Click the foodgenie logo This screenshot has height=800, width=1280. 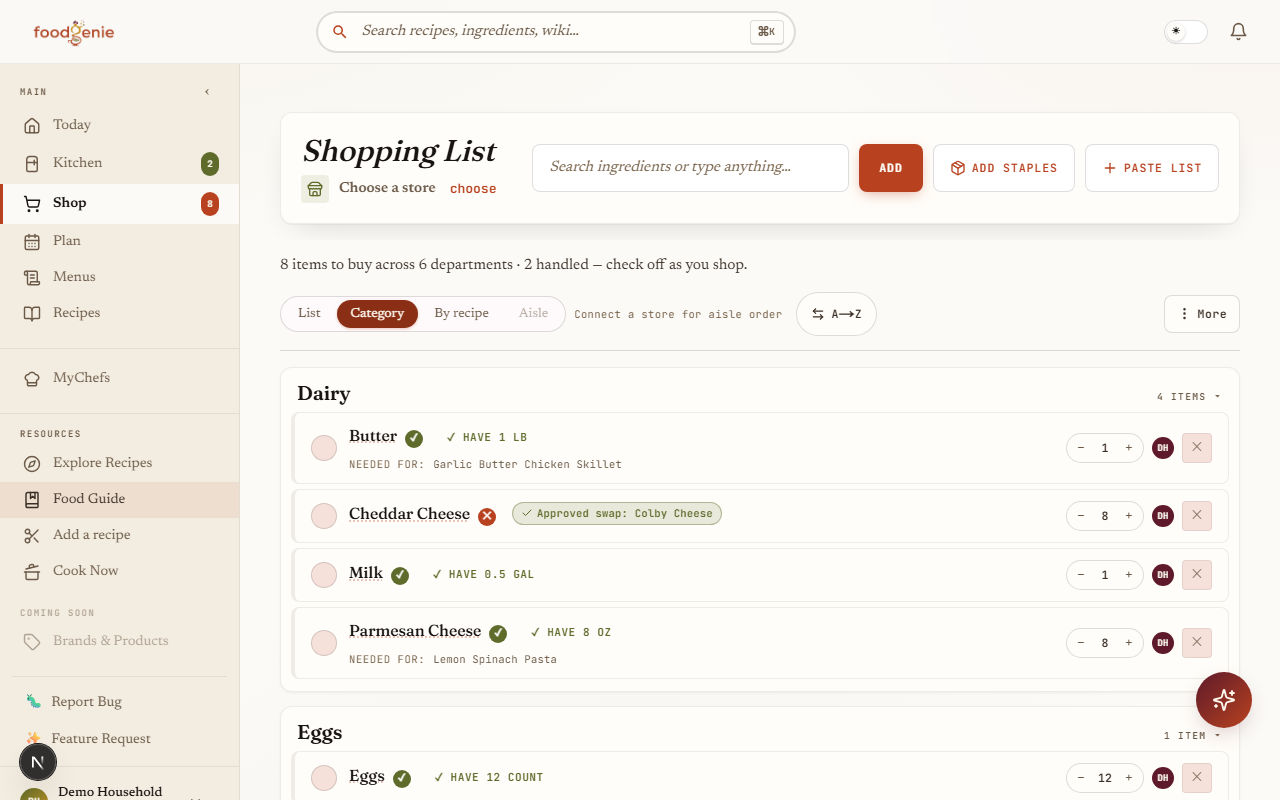click(74, 32)
